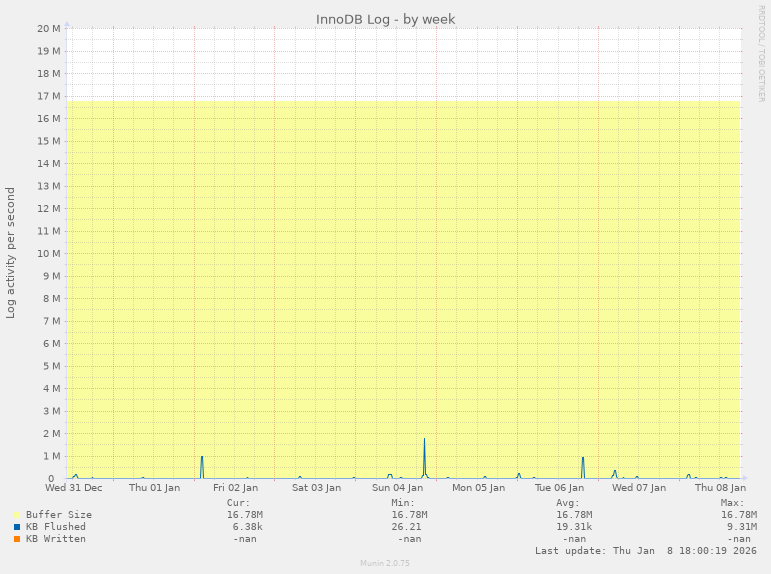Click the 'Munin 2.0.75' footer text
Viewport: 771px width, 574px height.
click(385, 563)
